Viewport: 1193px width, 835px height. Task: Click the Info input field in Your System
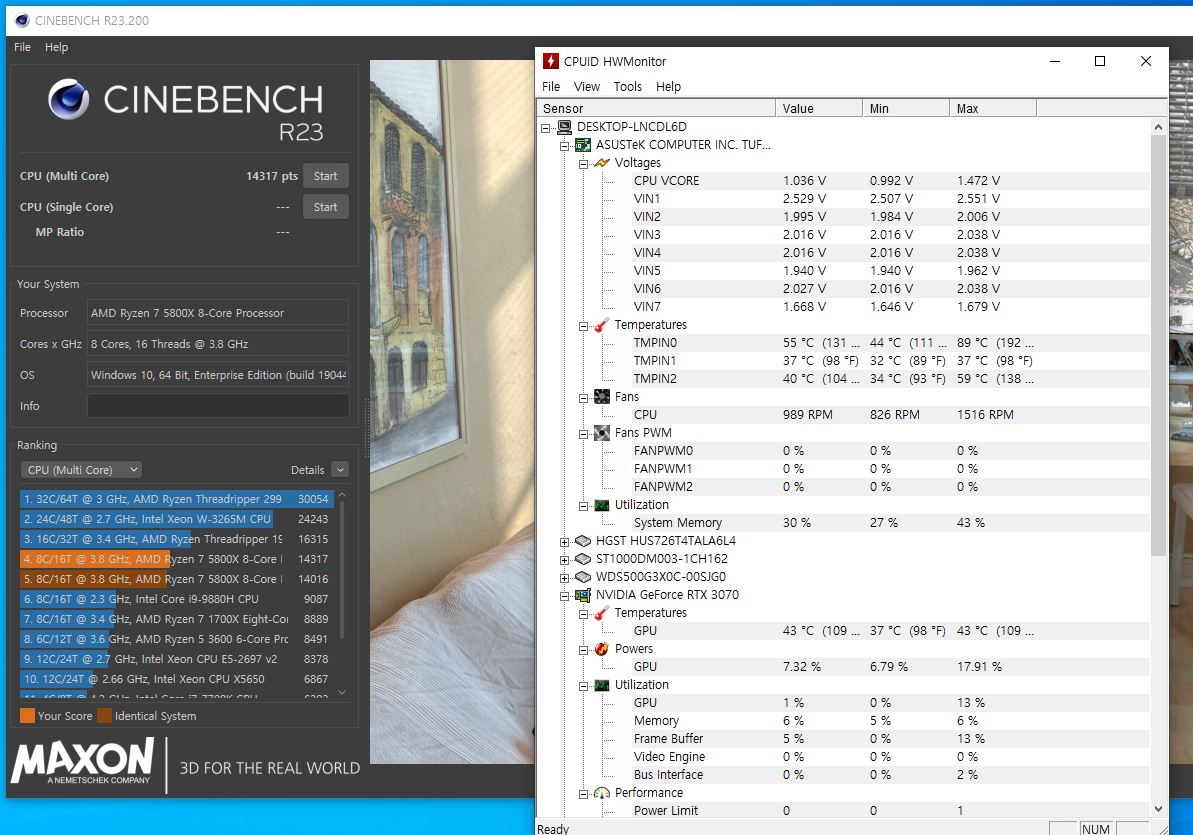[218, 406]
